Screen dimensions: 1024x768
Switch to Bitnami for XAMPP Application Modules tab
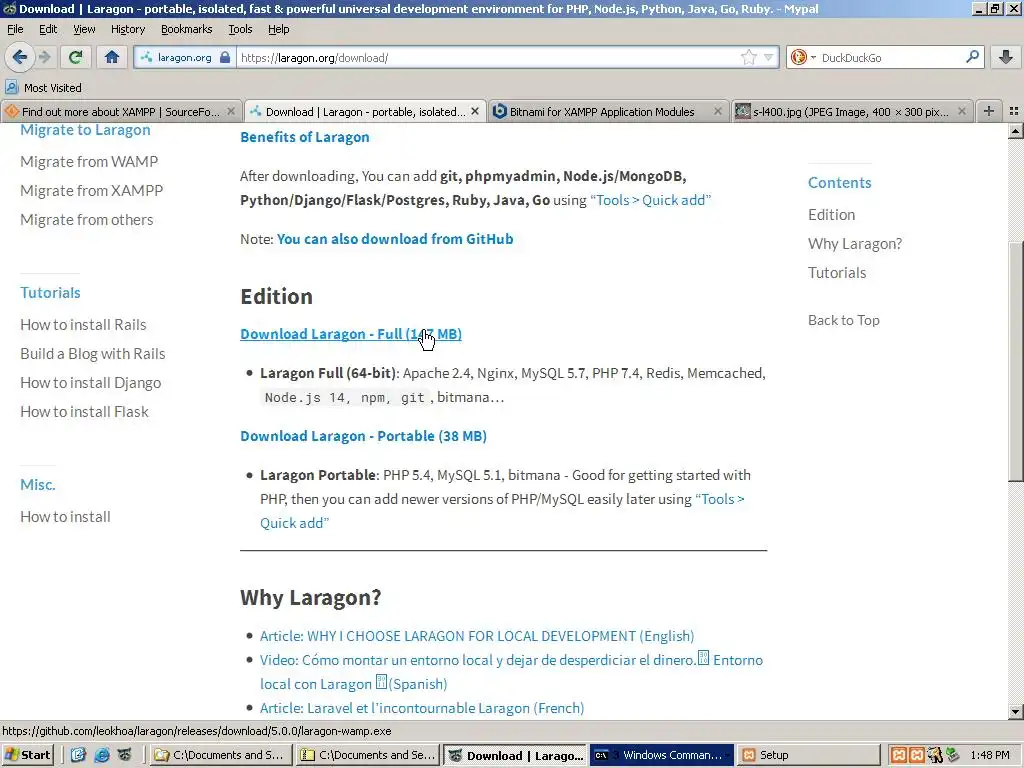pos(601,112)
